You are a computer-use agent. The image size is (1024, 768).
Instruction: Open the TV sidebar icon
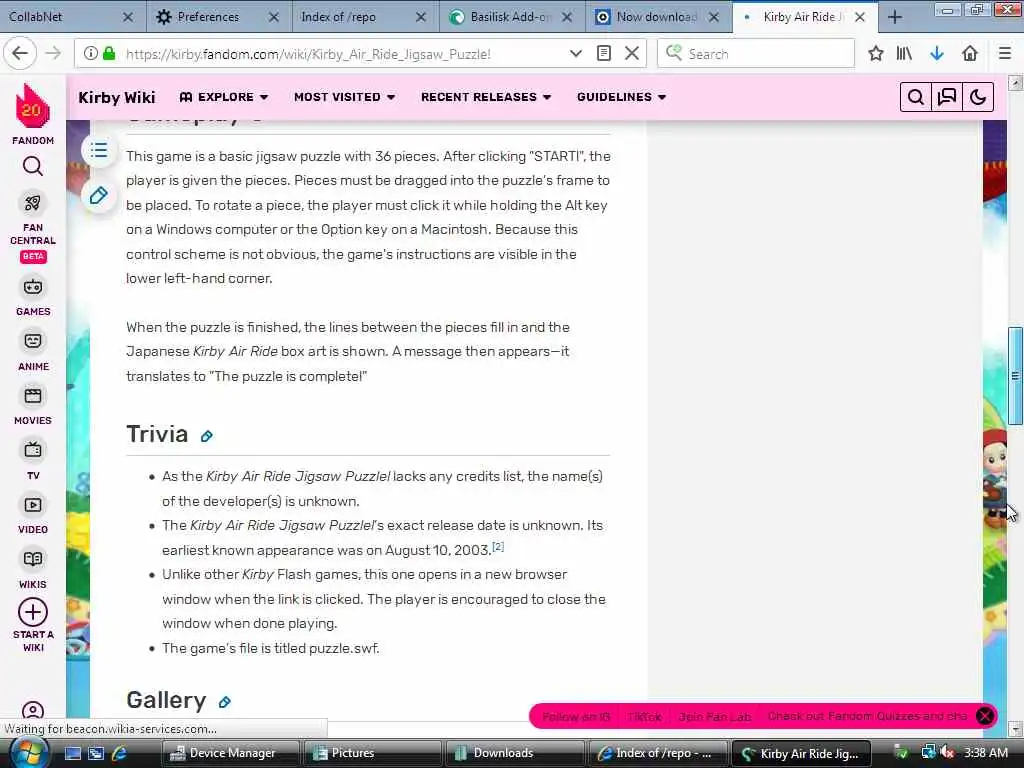point(33,450)
